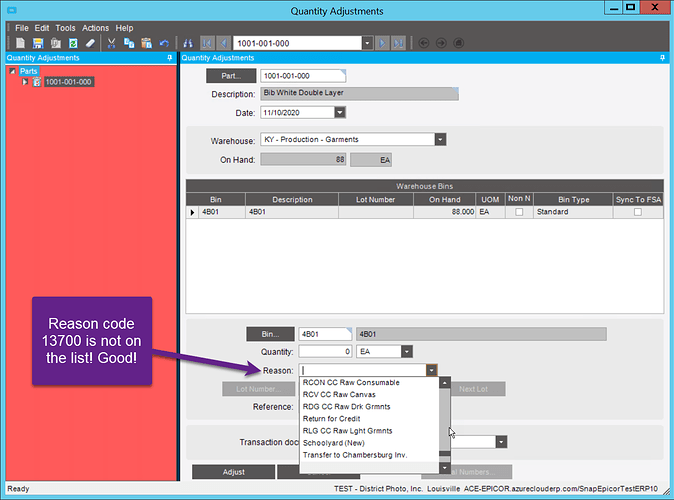Click the Clear eraser icon

click(x=90, y=43)
